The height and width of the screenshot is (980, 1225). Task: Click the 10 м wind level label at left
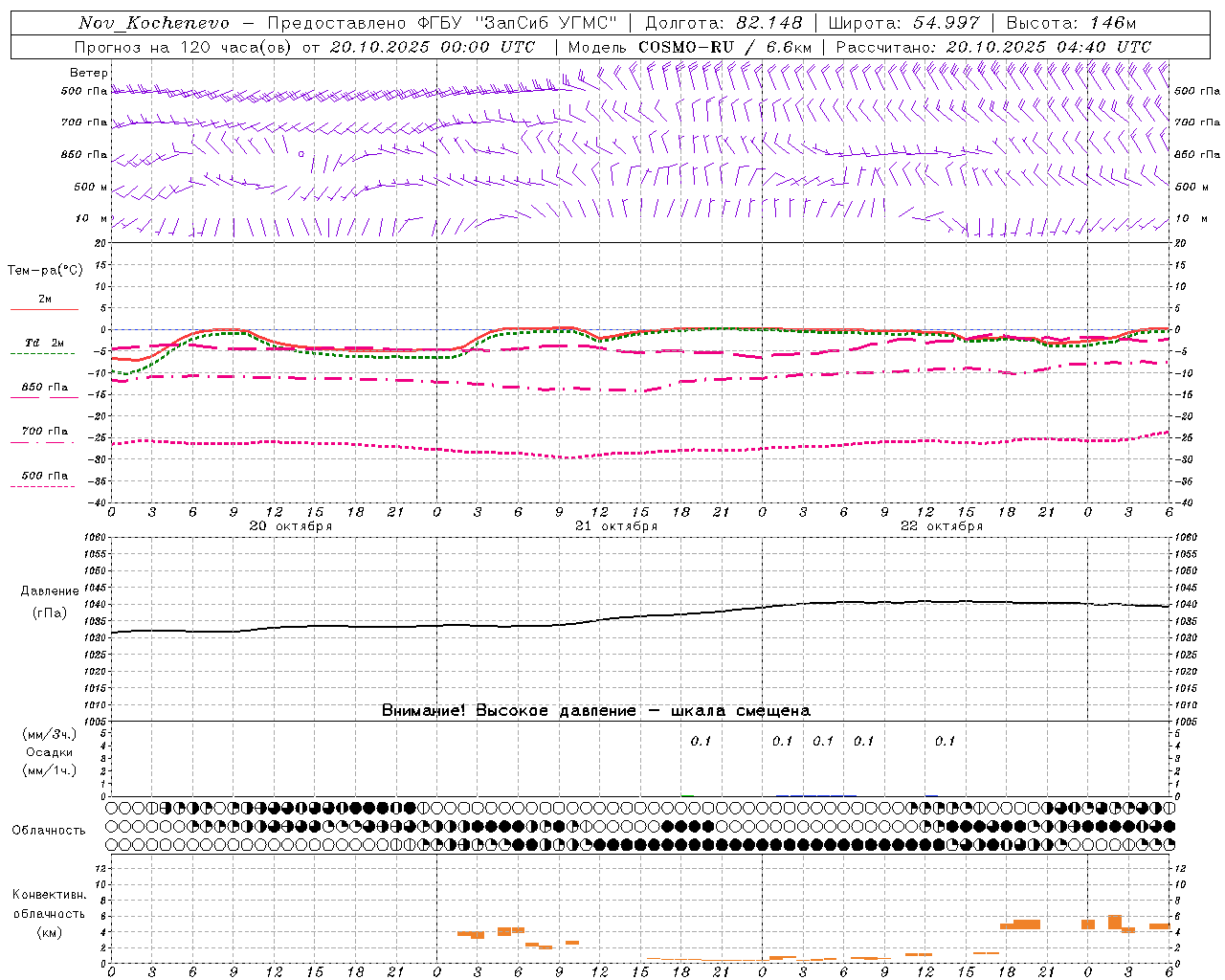tap(91, 219)
